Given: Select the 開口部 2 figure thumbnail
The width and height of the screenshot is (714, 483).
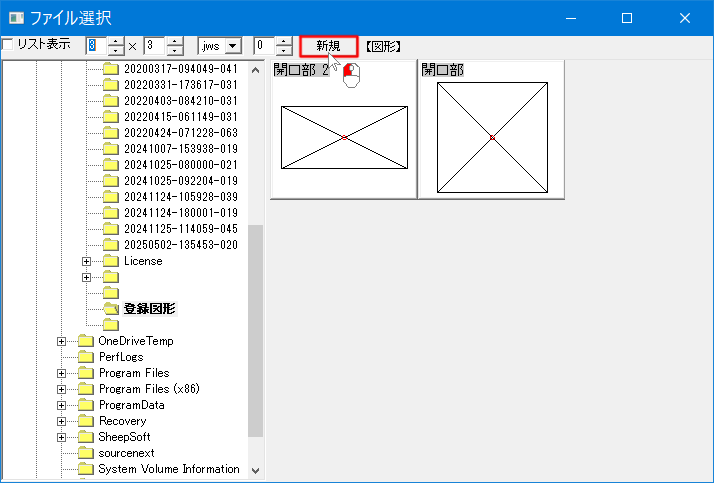Looking at the screenshot, I should (x=344, y=129).
